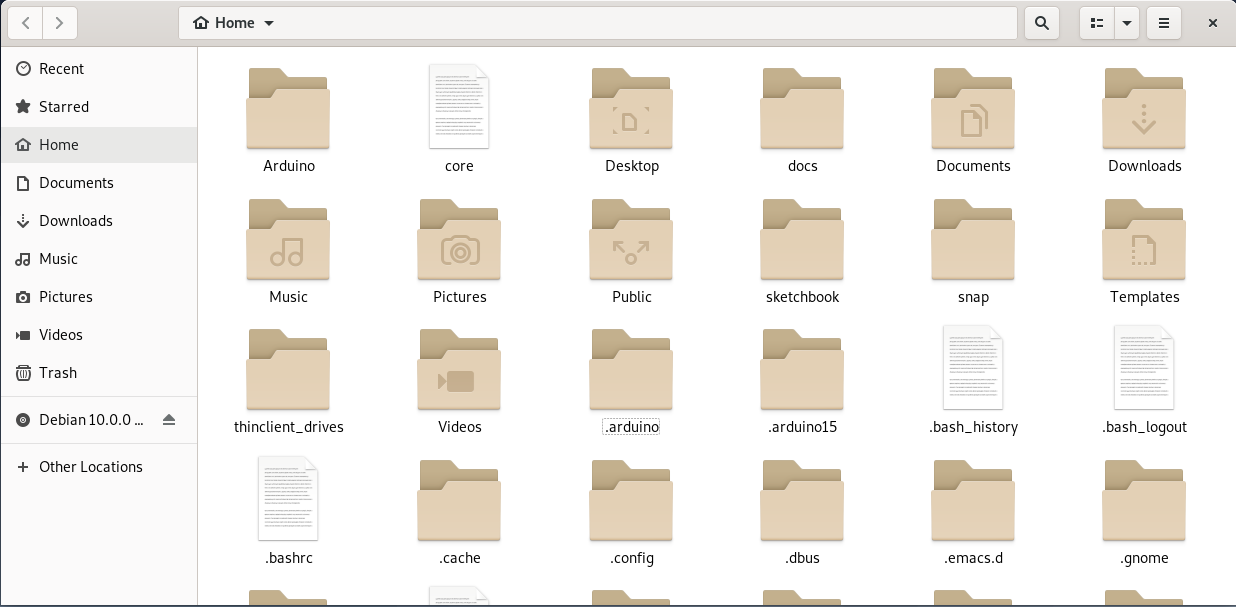Select Recent in the sidebar
Image resolution: width=1236 pixels, height=607 pixels.
click(99, 69)
